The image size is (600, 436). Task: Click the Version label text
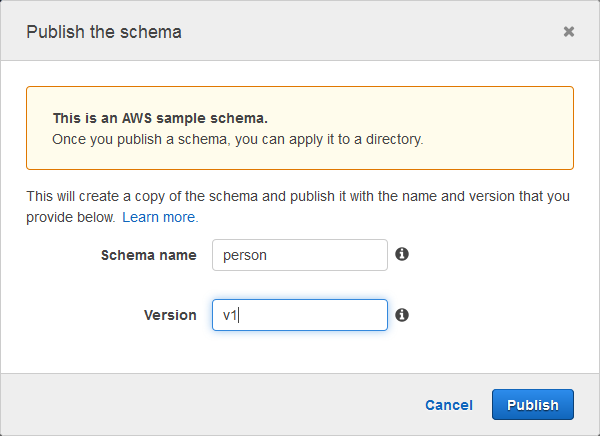tap(170, 315)
